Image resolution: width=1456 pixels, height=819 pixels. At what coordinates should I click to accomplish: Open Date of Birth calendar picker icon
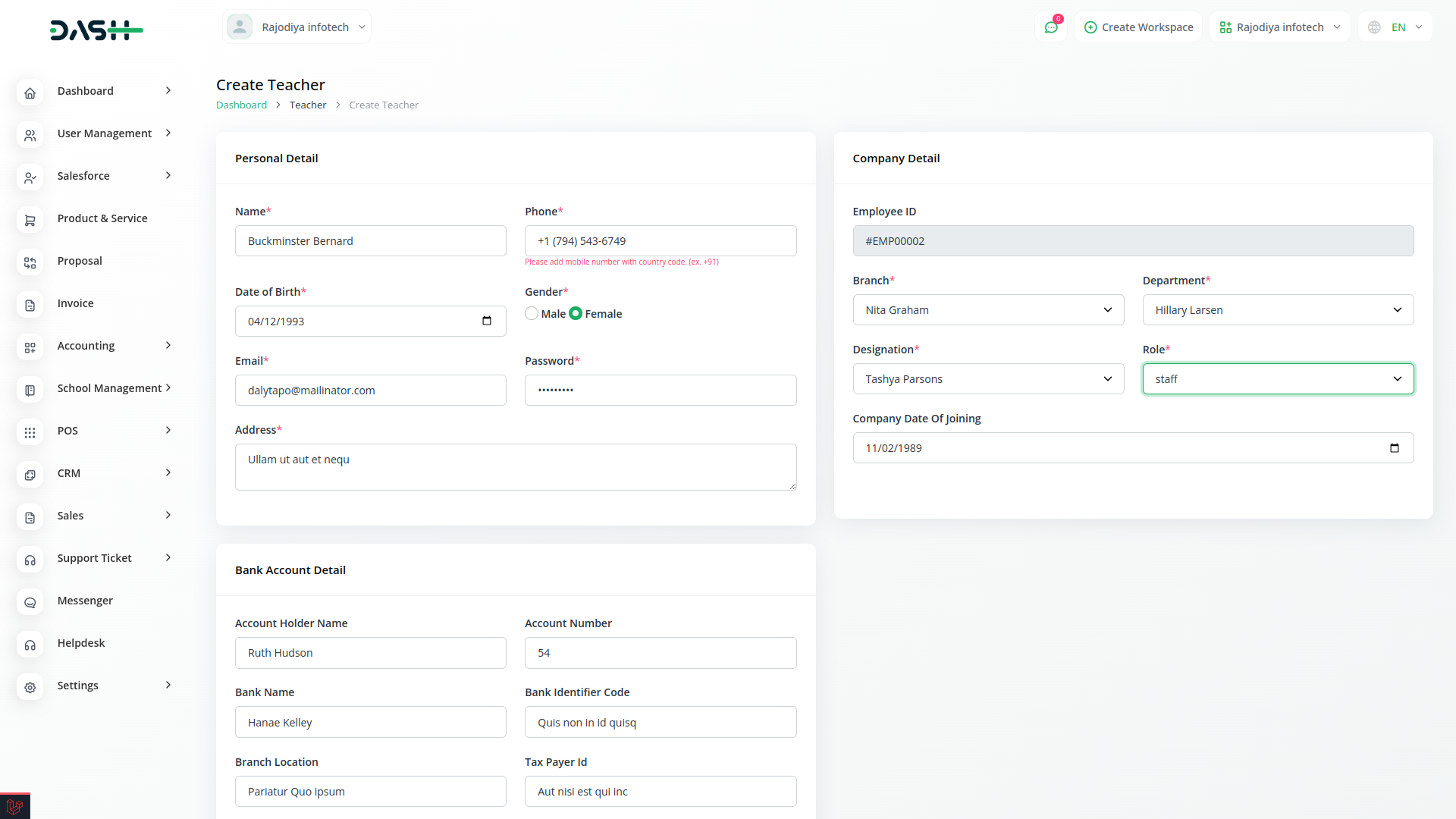[x=487, y=321]
